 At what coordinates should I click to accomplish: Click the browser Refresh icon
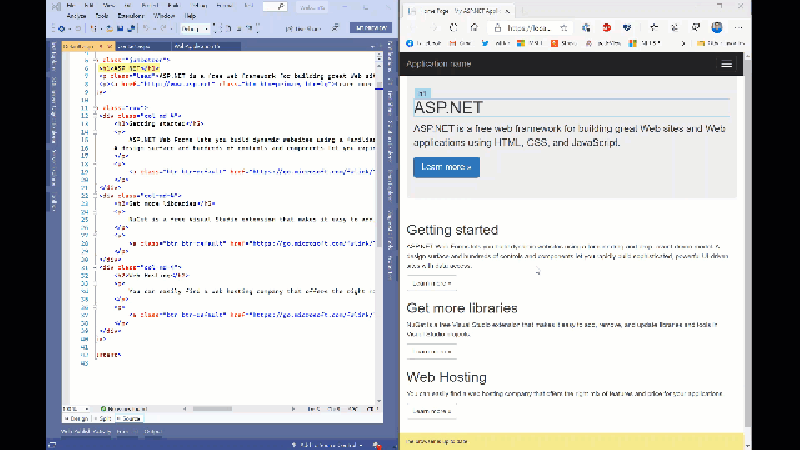click(454, 28)
